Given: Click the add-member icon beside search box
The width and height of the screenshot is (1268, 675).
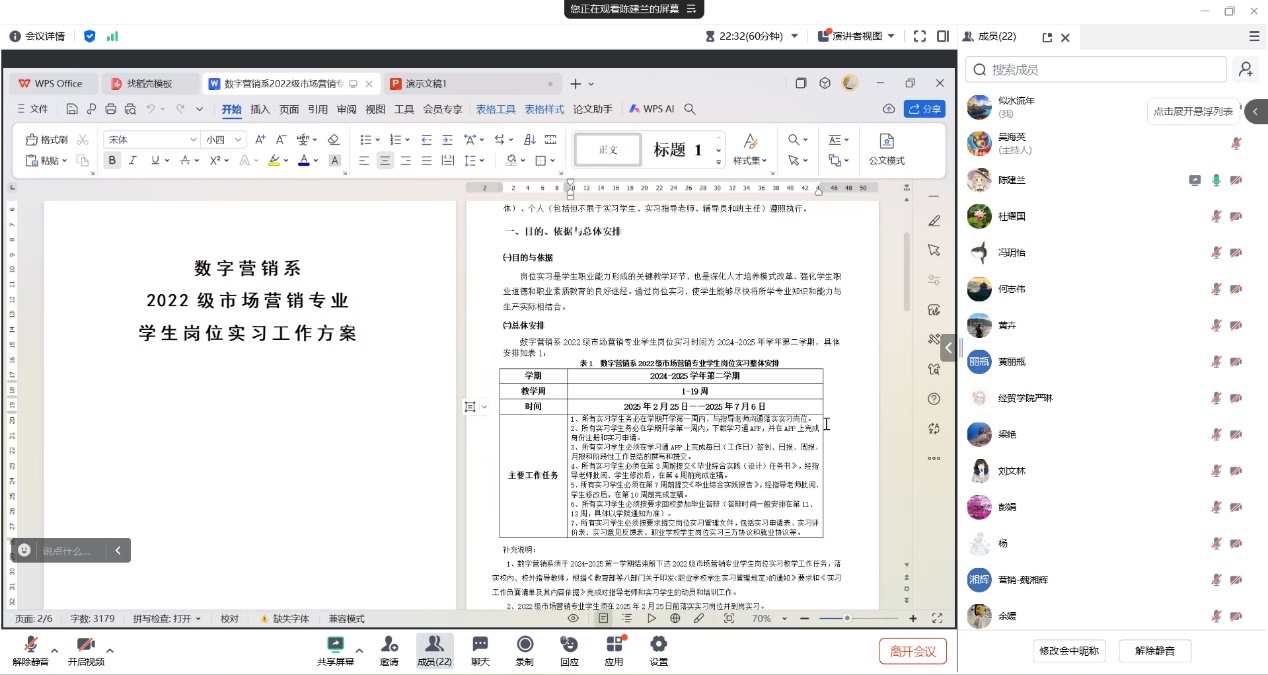Looking at the screenshot, I should pos(1245,69).
